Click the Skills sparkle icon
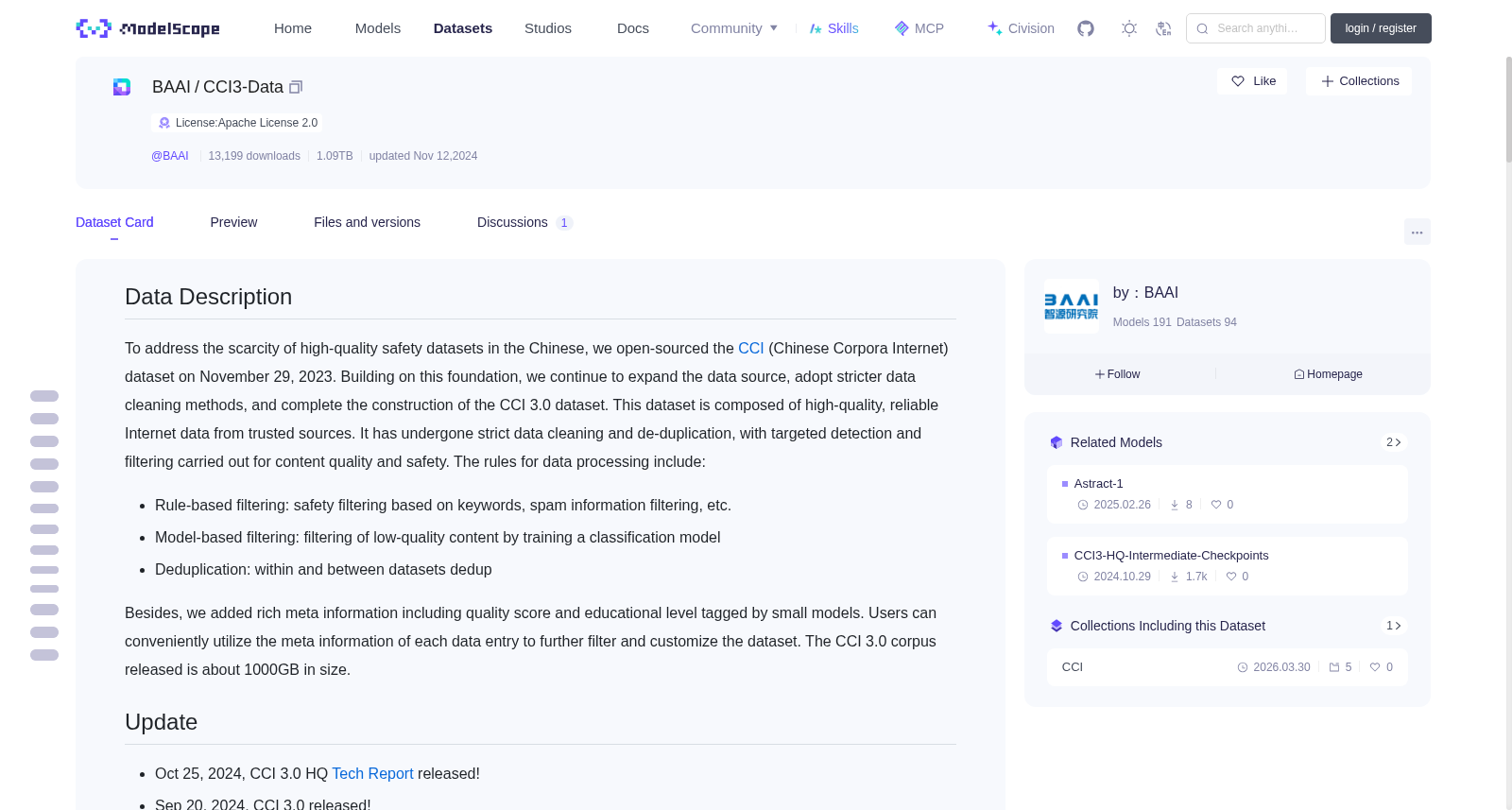This screenshot has height=810, width=1512. (x=816, y=28)
